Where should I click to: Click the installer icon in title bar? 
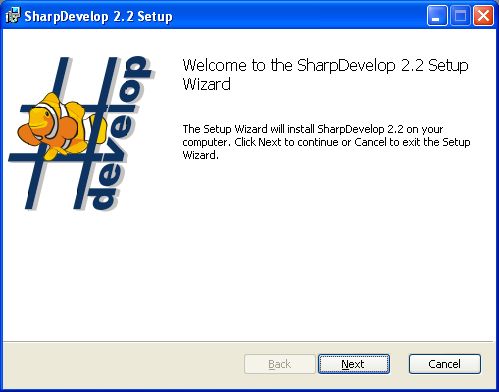click(13, 16)
